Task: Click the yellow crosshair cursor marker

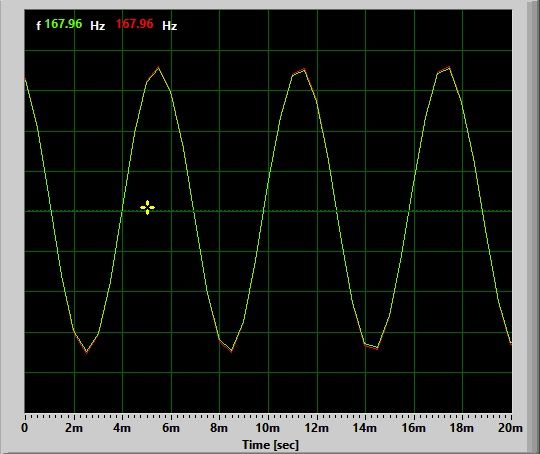Action: pyautogui.click(x=147, y=208)
